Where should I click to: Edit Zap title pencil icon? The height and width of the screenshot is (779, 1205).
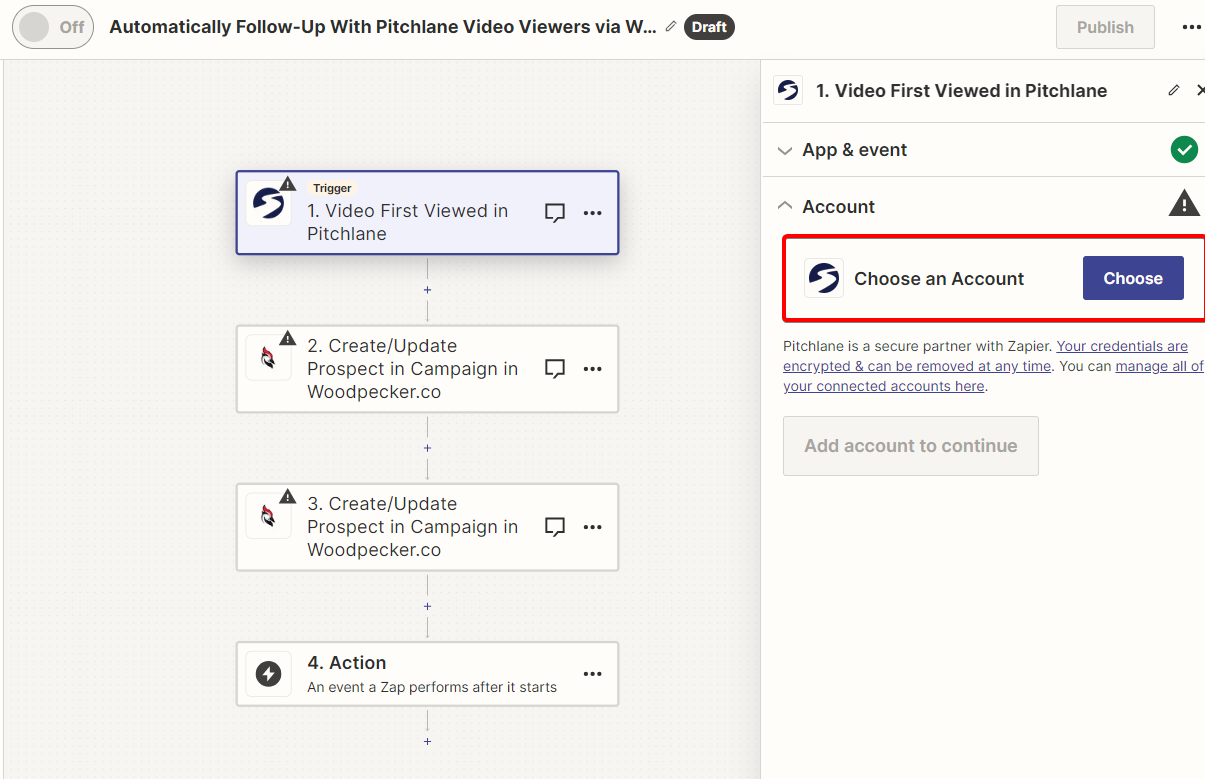[670, 27]
